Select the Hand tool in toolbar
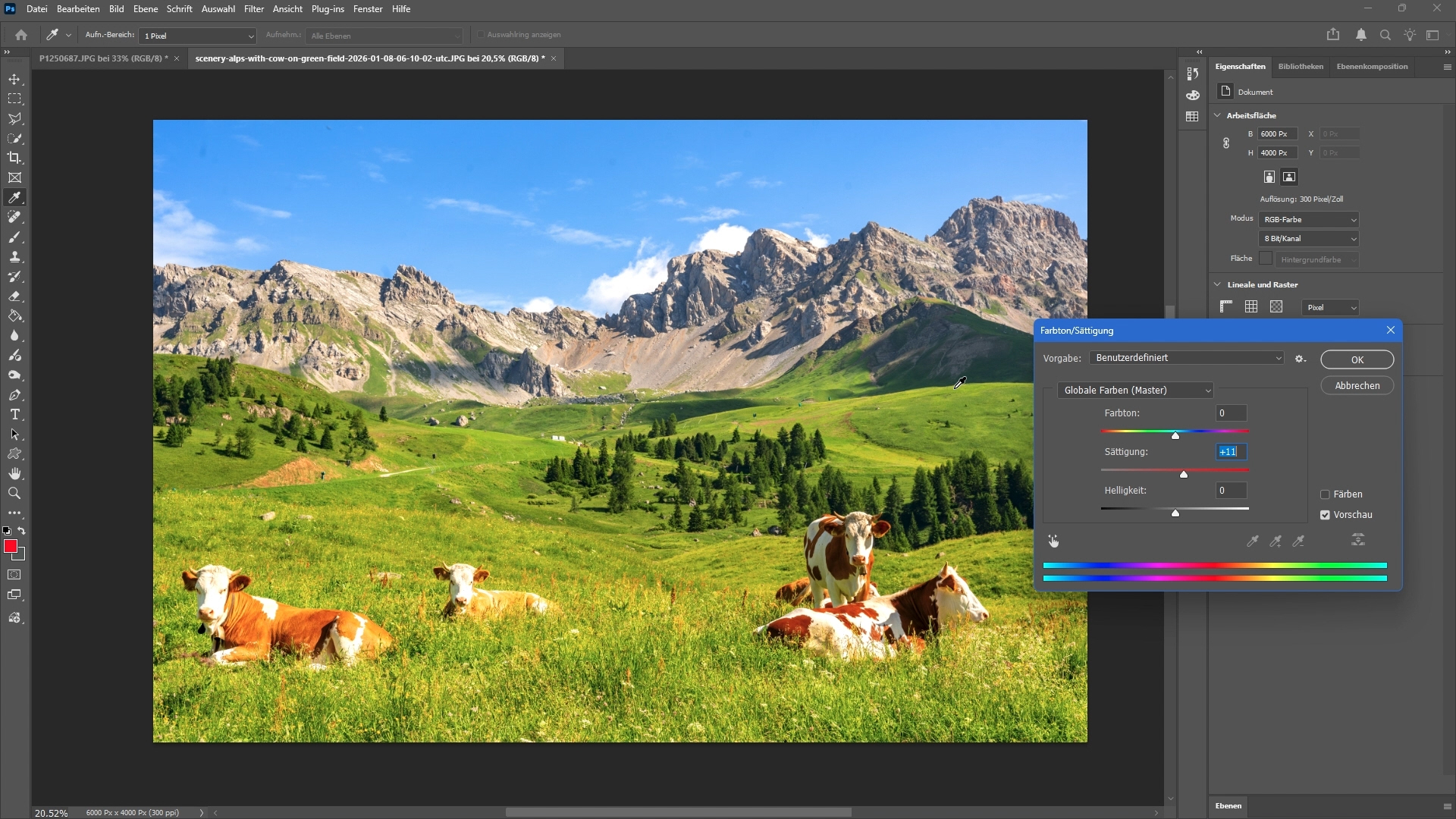Screen dimensions: 1456x819 (14, 474)
